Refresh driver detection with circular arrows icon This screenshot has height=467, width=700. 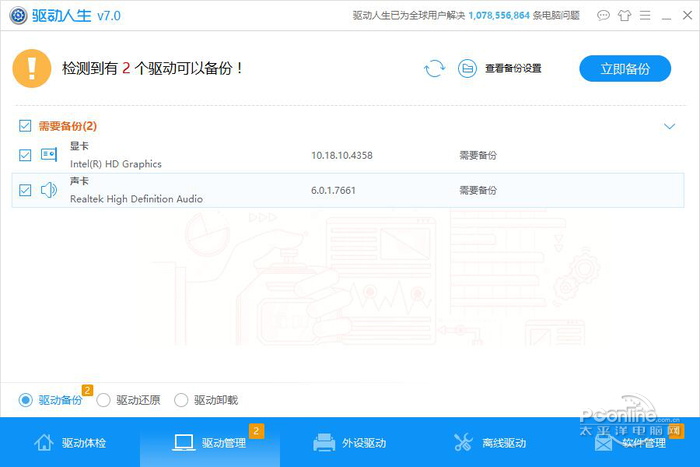click(434, 69)
